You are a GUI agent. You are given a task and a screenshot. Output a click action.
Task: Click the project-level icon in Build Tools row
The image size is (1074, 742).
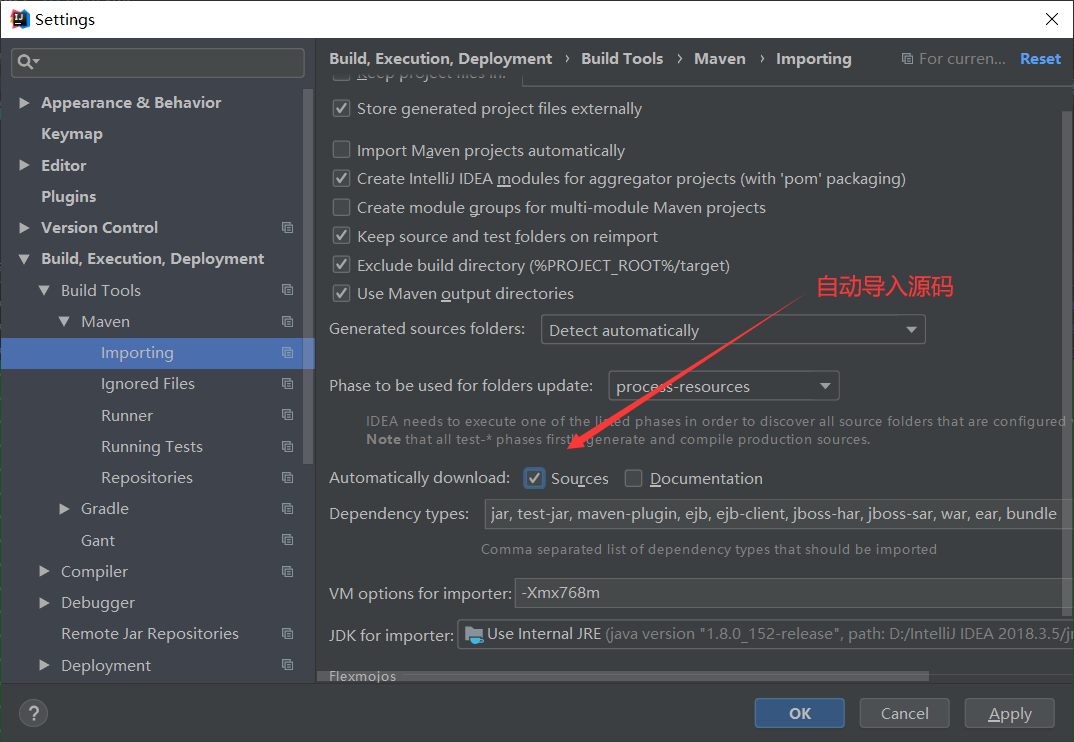coord(288,290)
